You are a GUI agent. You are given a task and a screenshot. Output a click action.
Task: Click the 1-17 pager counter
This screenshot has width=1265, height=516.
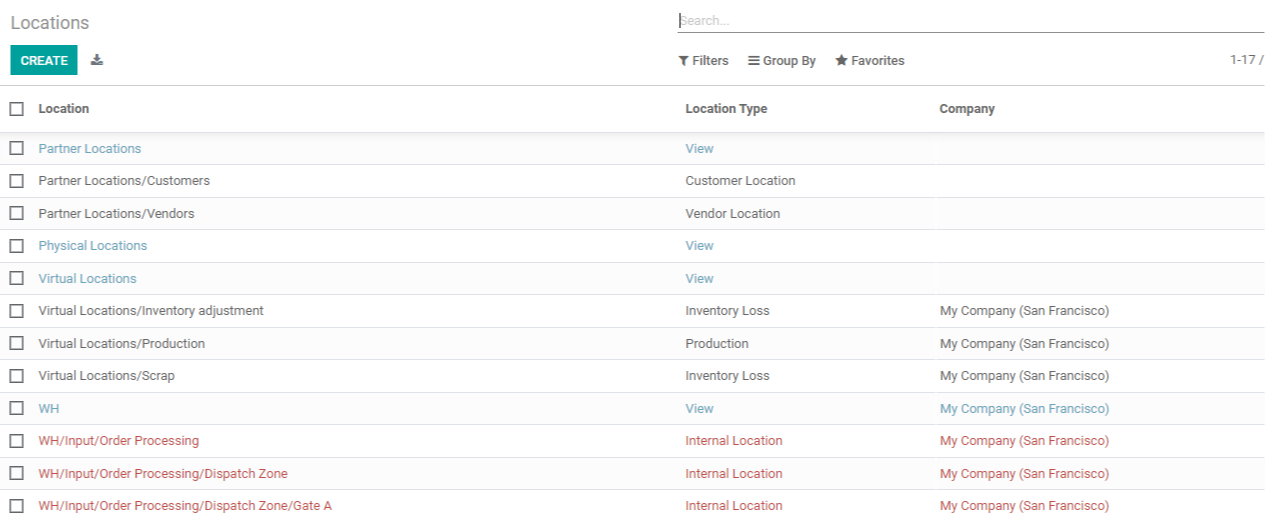click(1247, 60)
